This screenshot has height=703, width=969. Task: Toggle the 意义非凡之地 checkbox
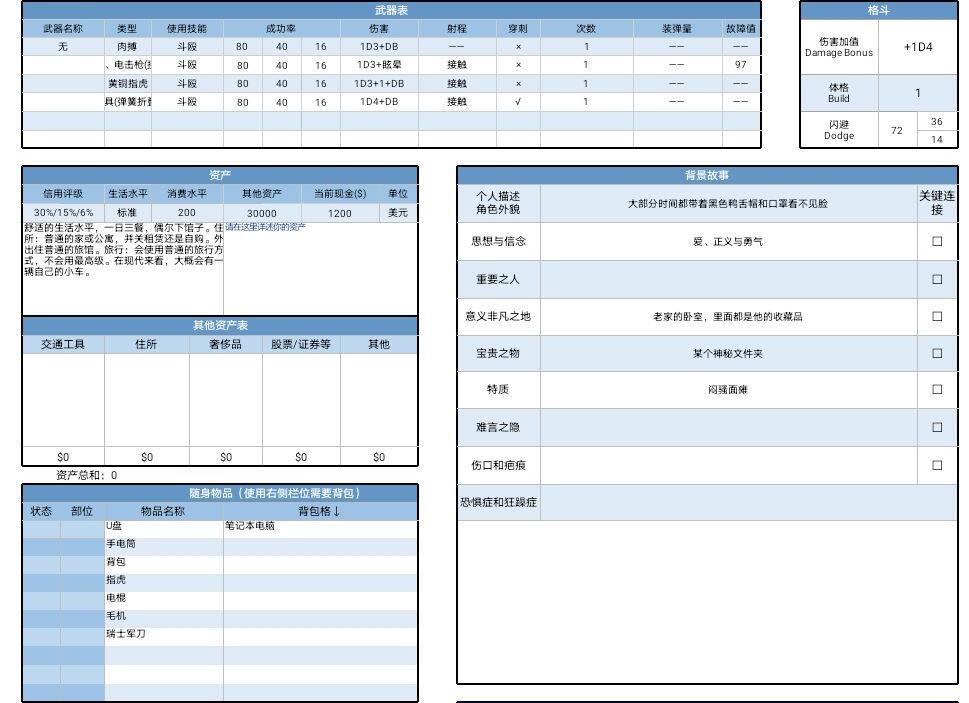tap(937, 316)
